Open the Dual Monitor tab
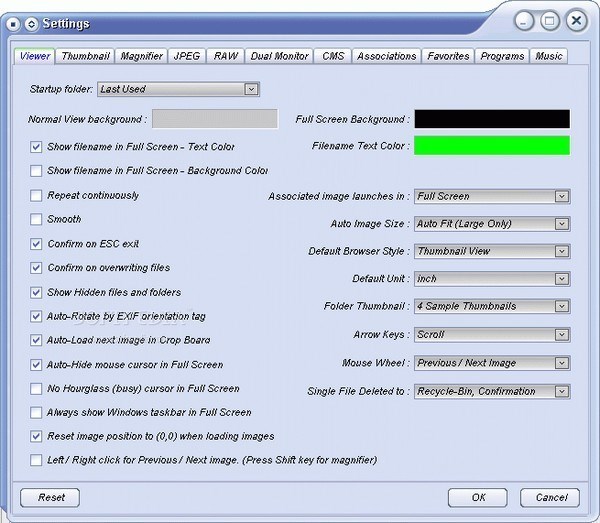600x523 pixels. (279, 56)
